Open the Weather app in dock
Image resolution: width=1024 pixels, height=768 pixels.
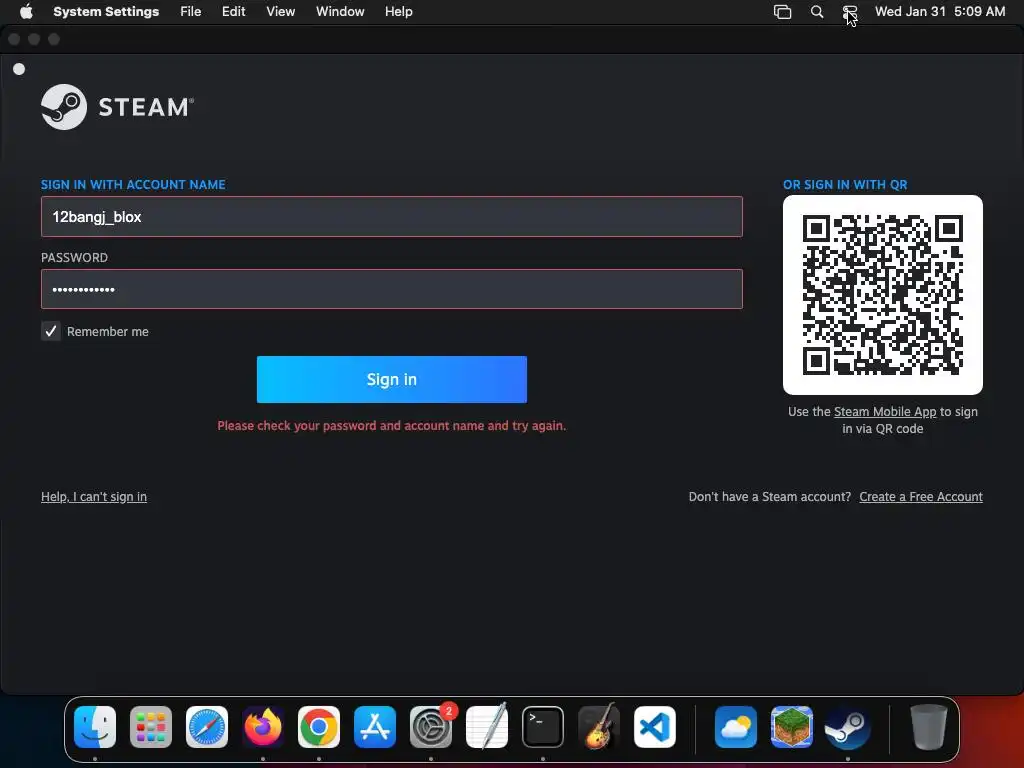pos(736,727)
